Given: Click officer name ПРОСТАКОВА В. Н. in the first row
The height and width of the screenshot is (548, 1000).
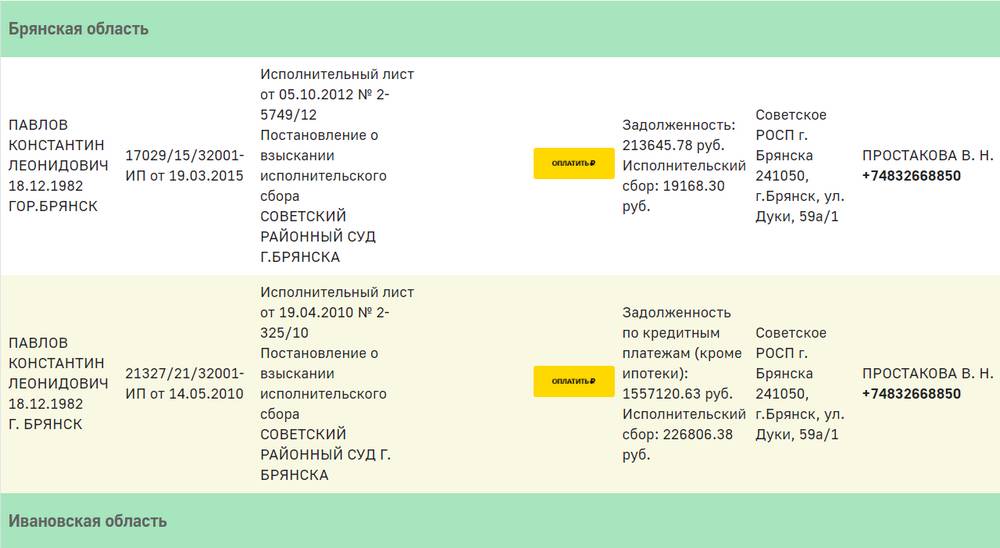Looking at the screenshot, I should 927,155.
